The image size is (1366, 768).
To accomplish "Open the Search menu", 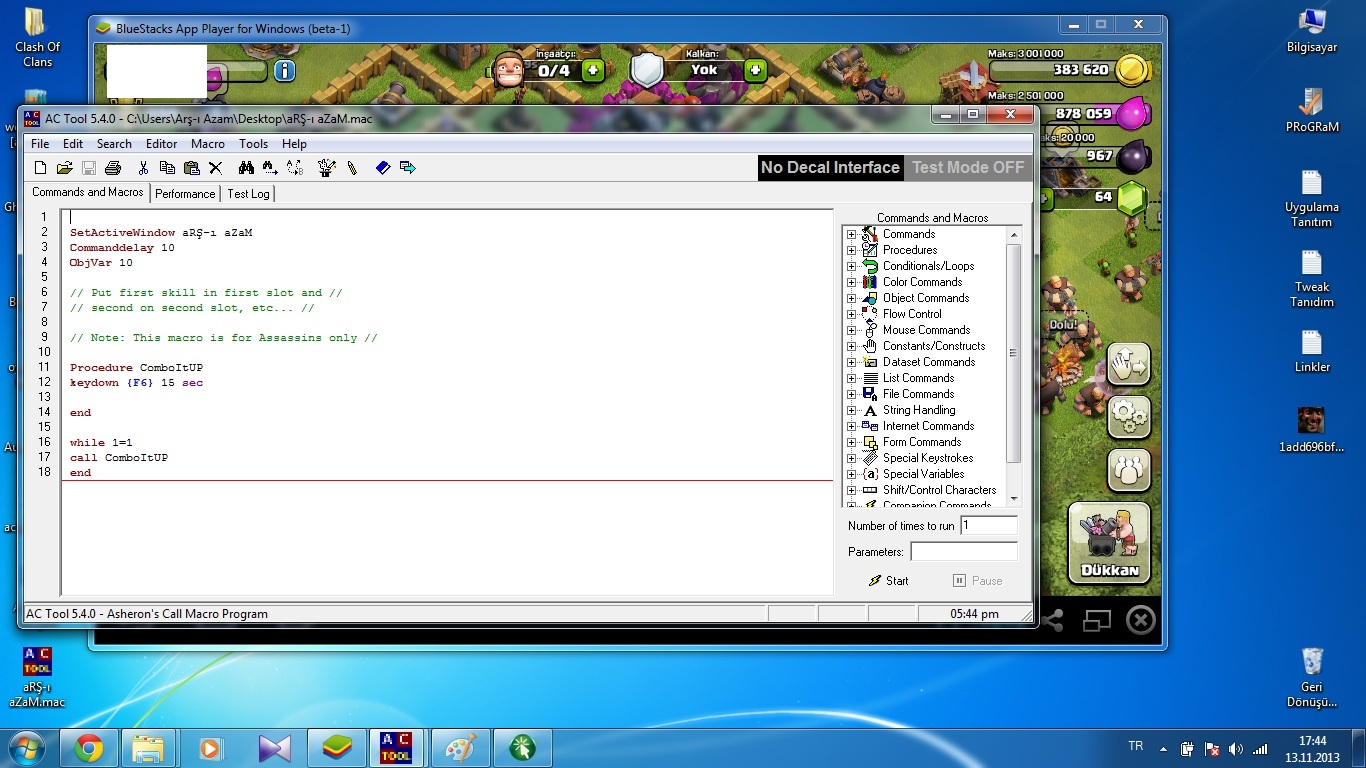I will [x=114, y=144].
